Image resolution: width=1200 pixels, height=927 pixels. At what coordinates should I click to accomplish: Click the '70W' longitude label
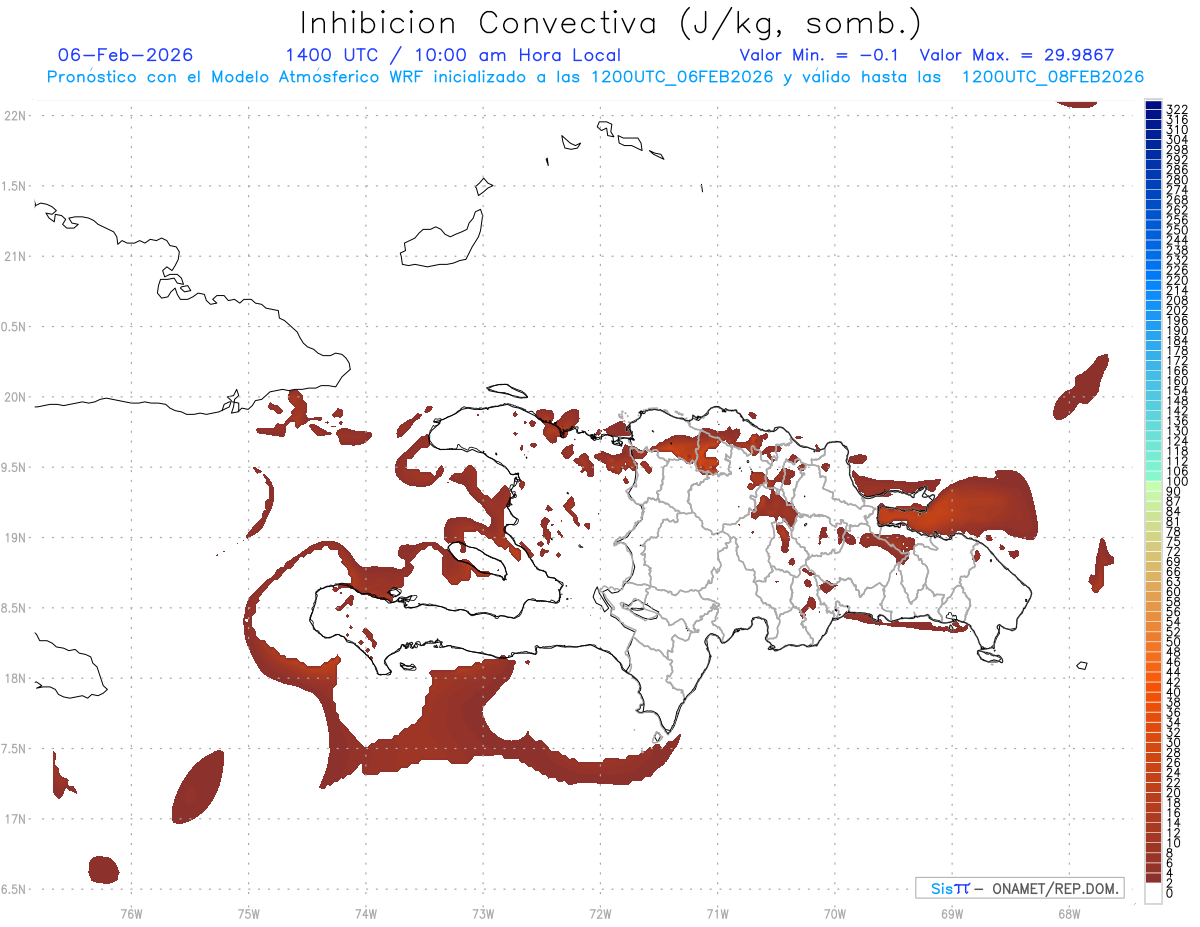(x=835, y=912)
